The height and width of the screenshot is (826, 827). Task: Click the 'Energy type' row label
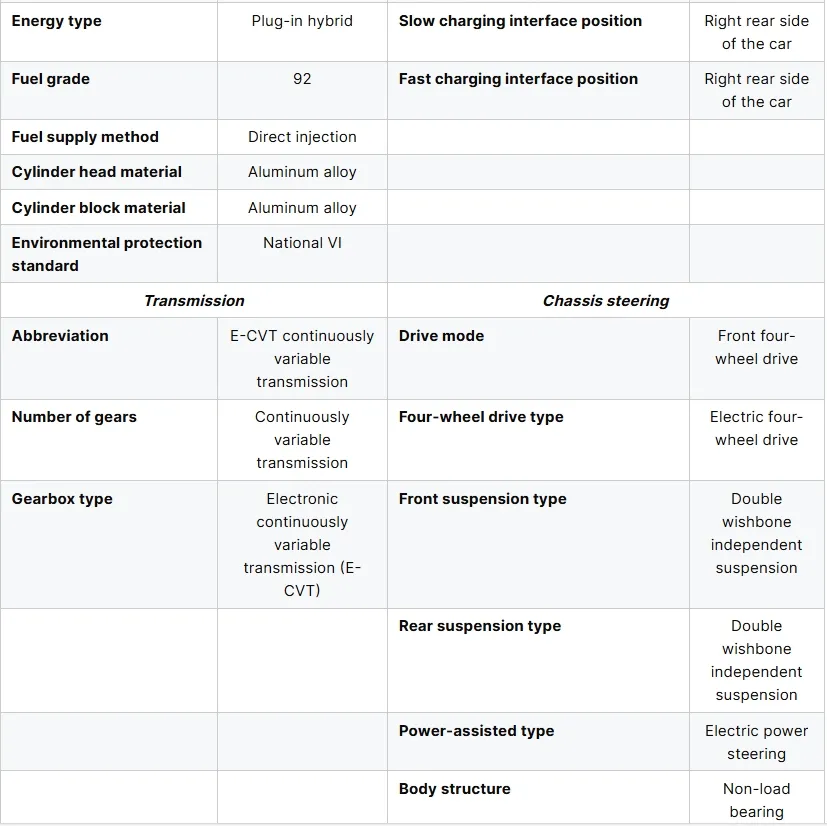(57, 21)
